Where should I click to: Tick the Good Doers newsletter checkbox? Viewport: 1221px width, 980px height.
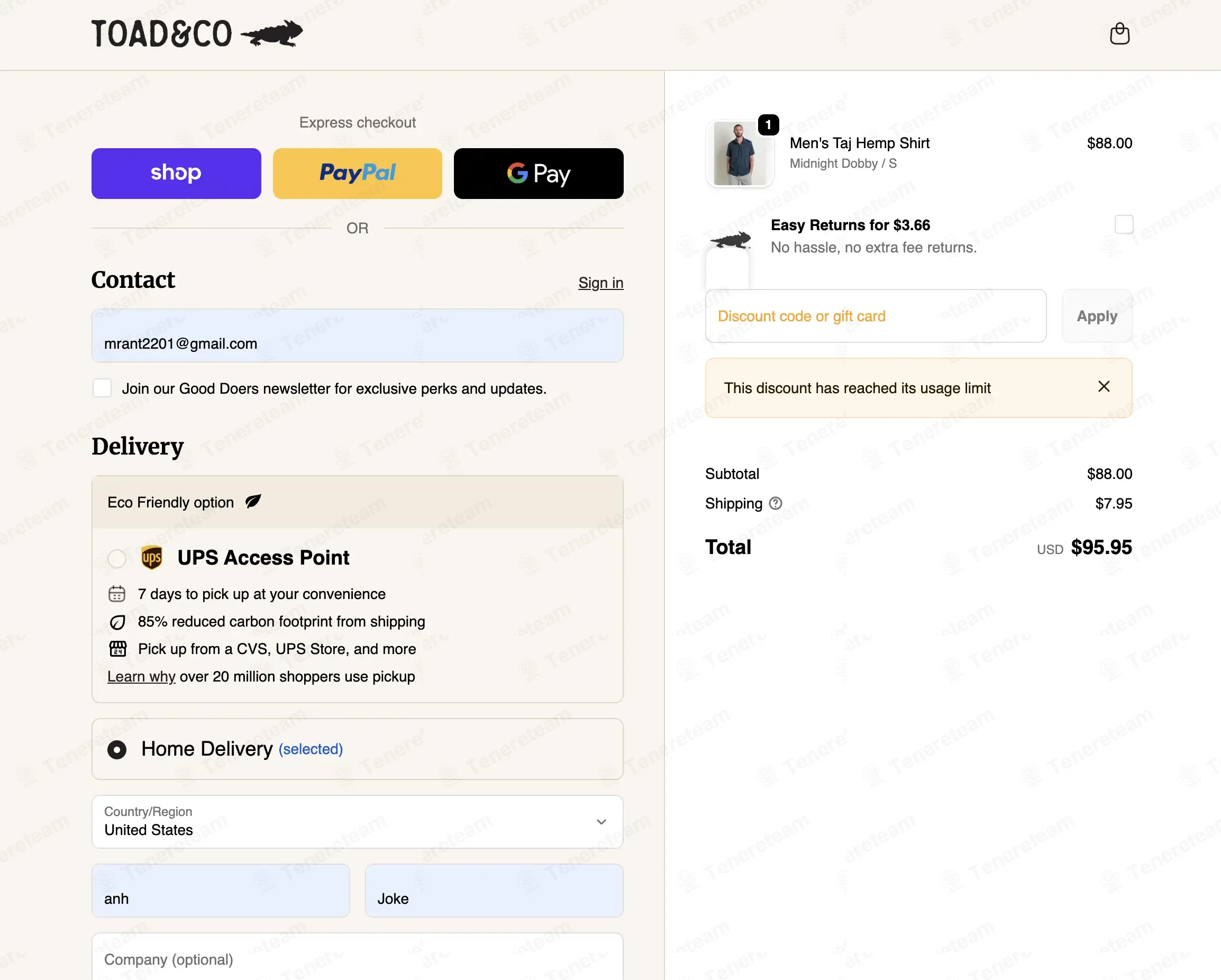tap(102, 388)
